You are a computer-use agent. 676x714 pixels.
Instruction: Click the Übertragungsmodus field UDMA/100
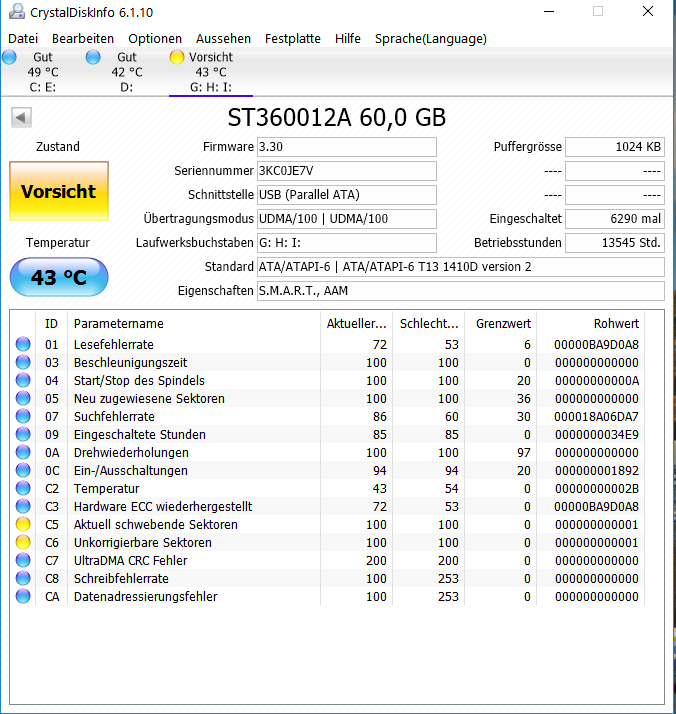point(347,219)
